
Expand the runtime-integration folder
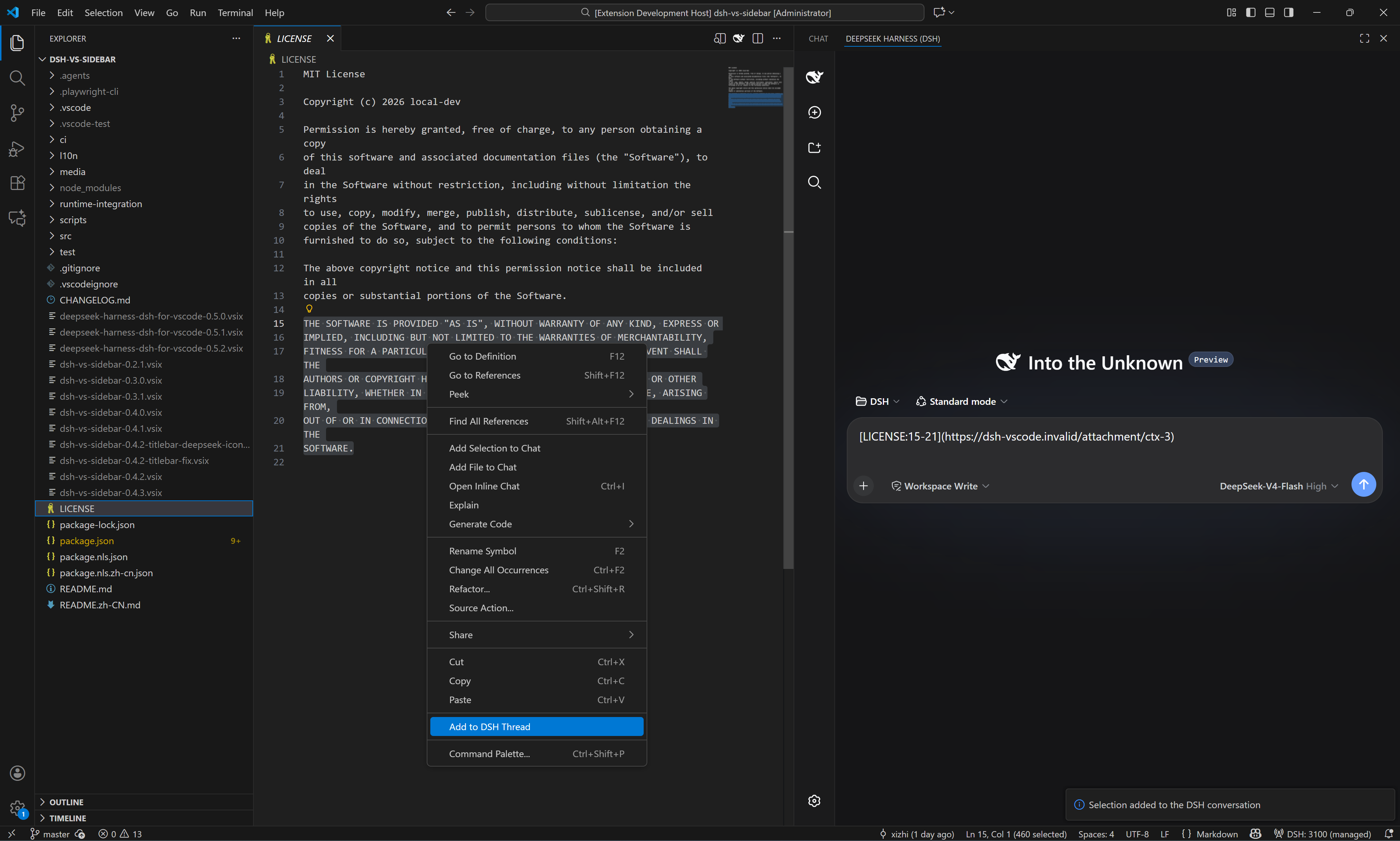point(144,204)
